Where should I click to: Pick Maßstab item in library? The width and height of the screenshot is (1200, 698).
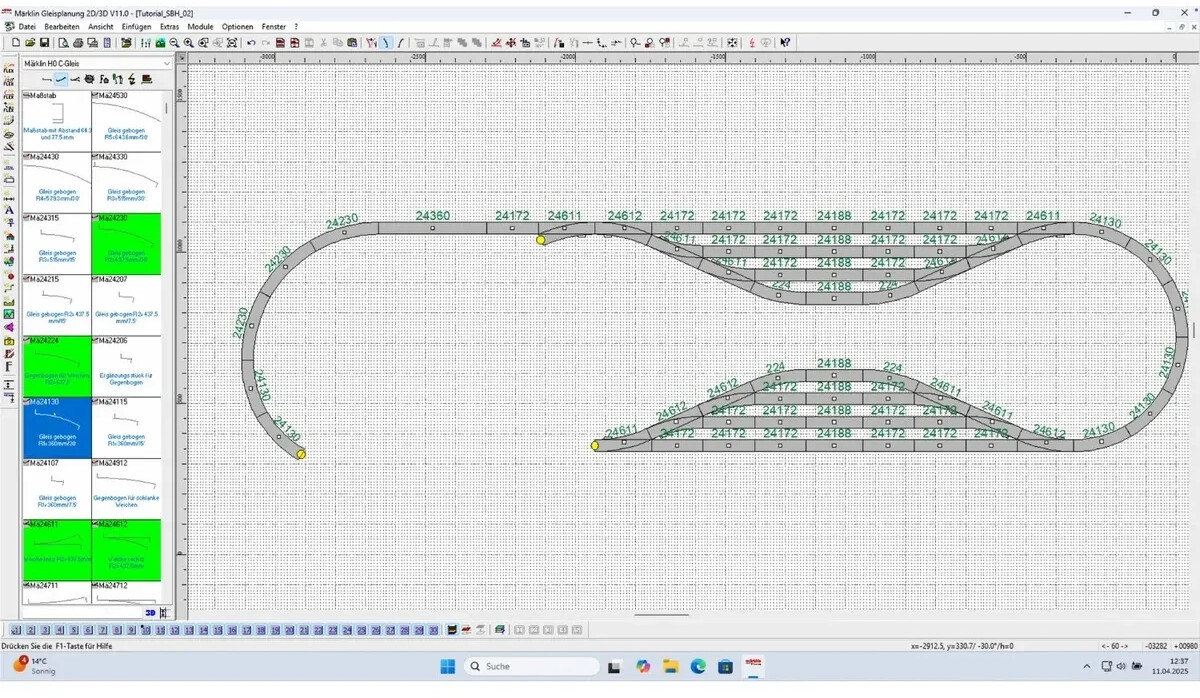click(x=57, y=120)
